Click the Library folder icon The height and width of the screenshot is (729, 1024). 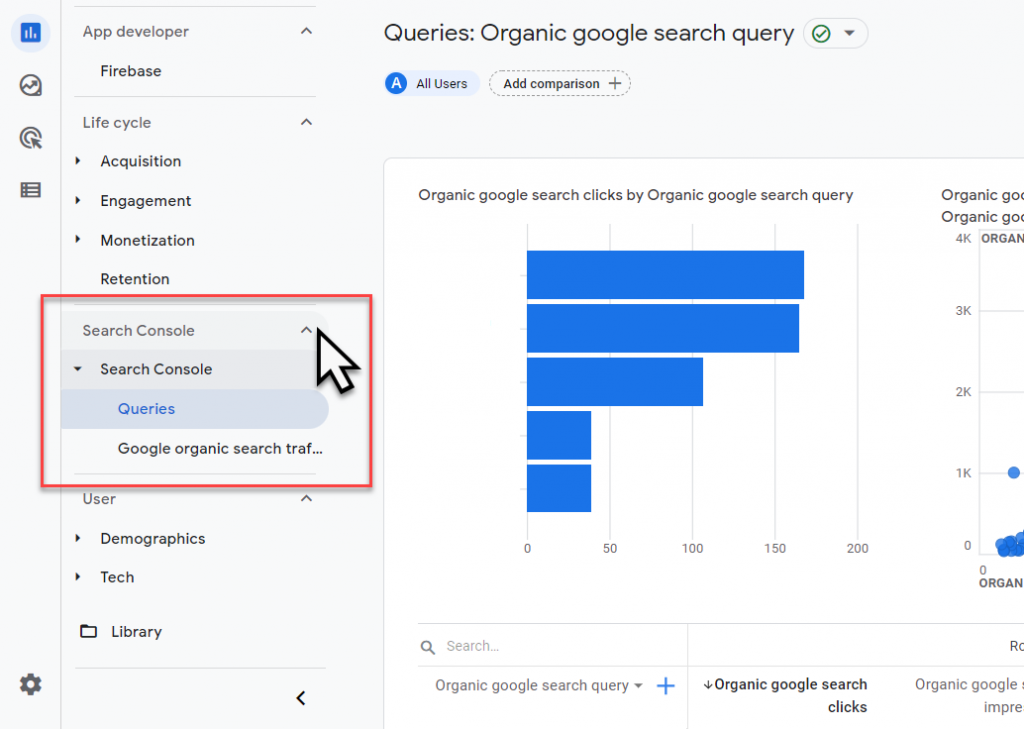coord(89,631)
